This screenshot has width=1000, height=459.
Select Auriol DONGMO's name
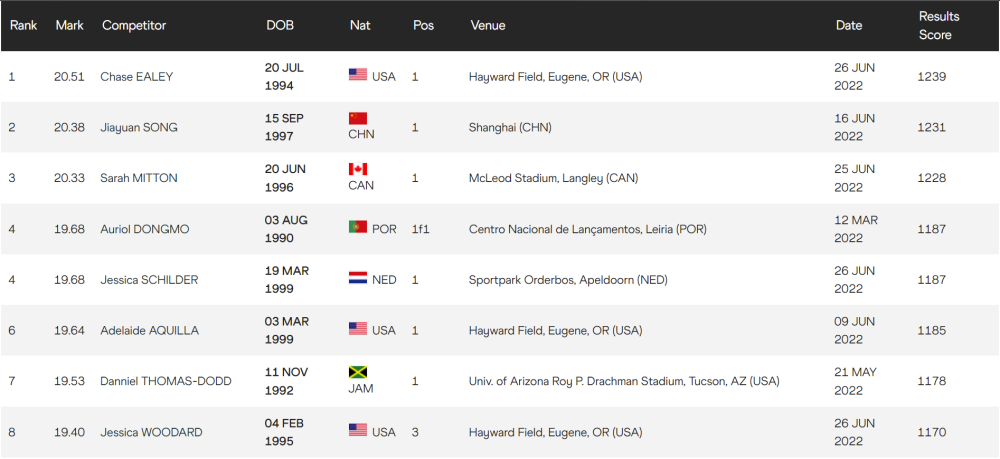click(x=144, y=229)
